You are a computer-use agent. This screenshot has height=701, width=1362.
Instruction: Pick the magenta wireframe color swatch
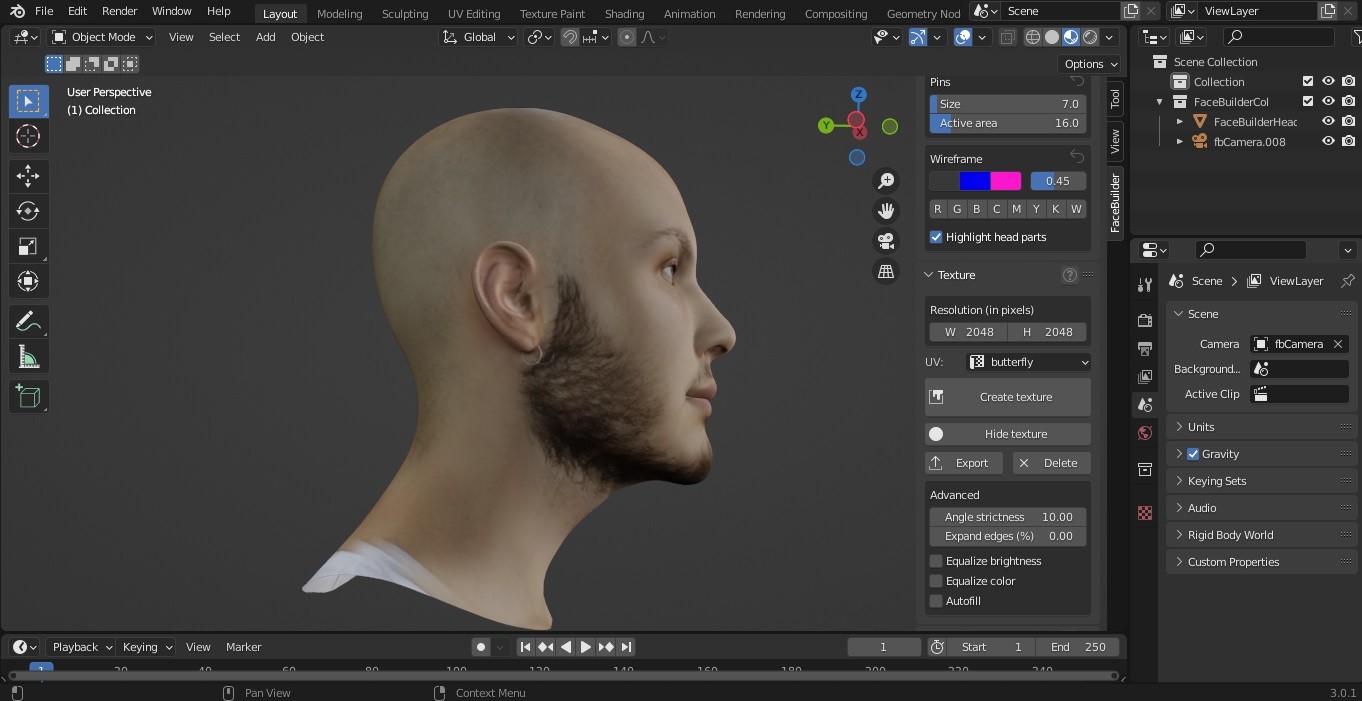tap(1006, 181)
